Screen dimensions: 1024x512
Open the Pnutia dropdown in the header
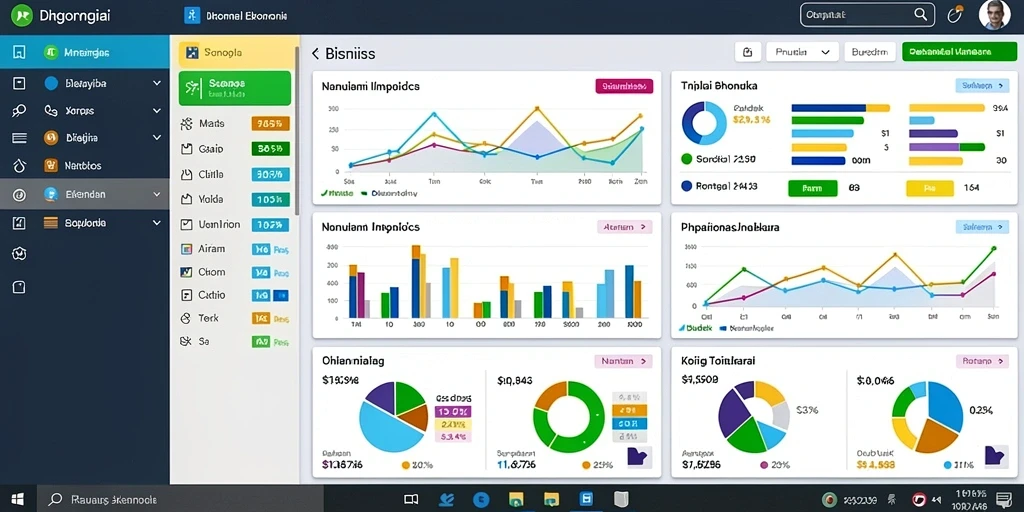[x=803, y=52]
